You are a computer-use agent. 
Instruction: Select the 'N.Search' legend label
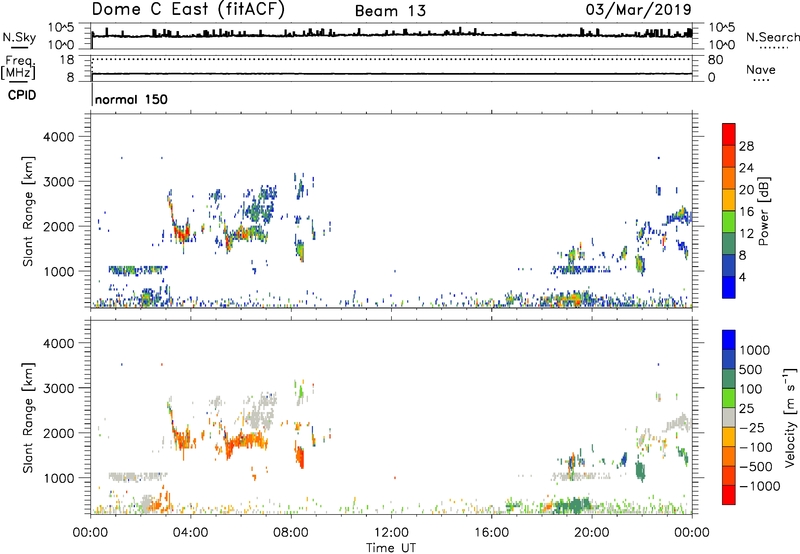[x=772, y=37]
